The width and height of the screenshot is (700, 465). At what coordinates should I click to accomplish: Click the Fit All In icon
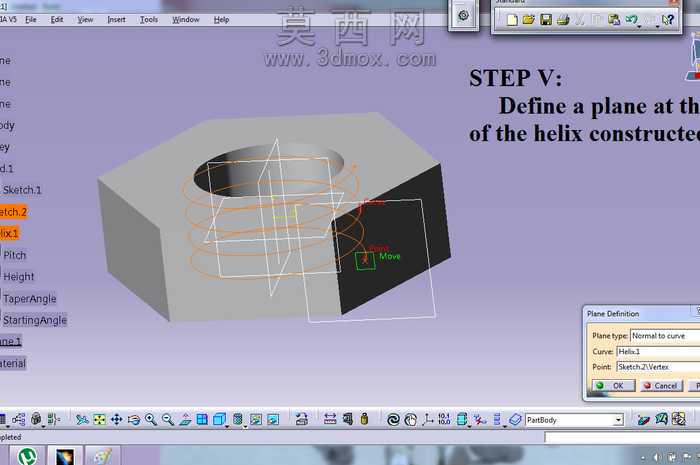pyautogui.click(x=99, y=419)
